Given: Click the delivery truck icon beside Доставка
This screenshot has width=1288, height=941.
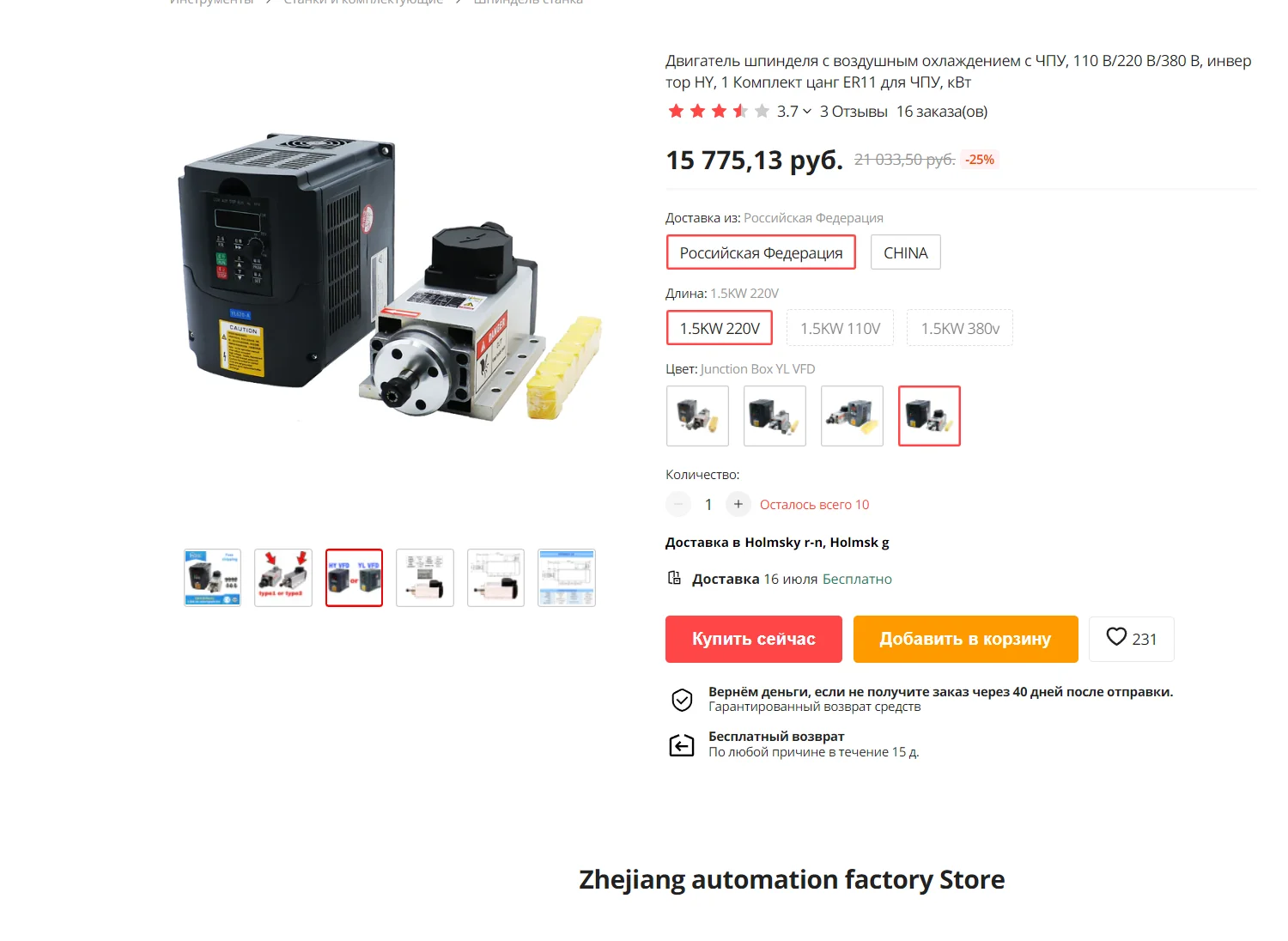Looking at the screenshot, I should click(675, 578).
